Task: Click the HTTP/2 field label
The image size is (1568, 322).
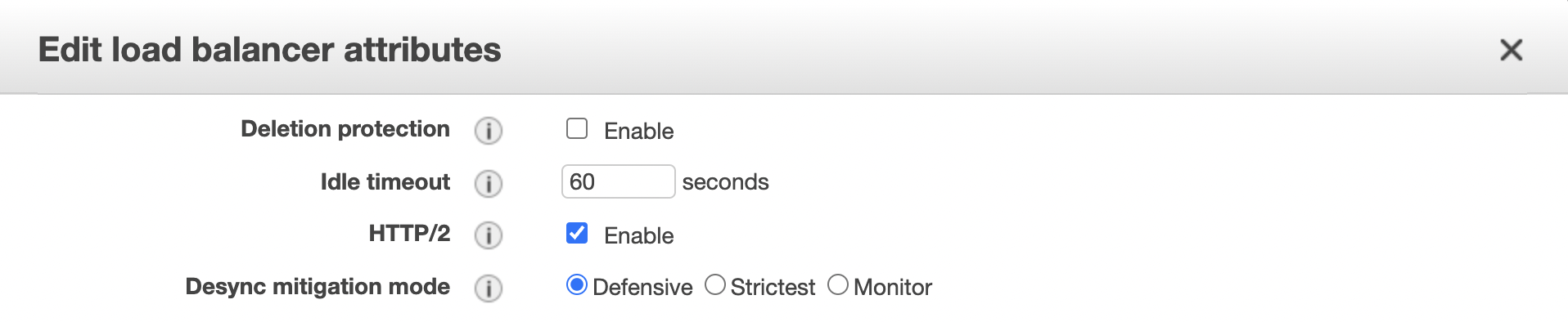Action: (409, 234)
